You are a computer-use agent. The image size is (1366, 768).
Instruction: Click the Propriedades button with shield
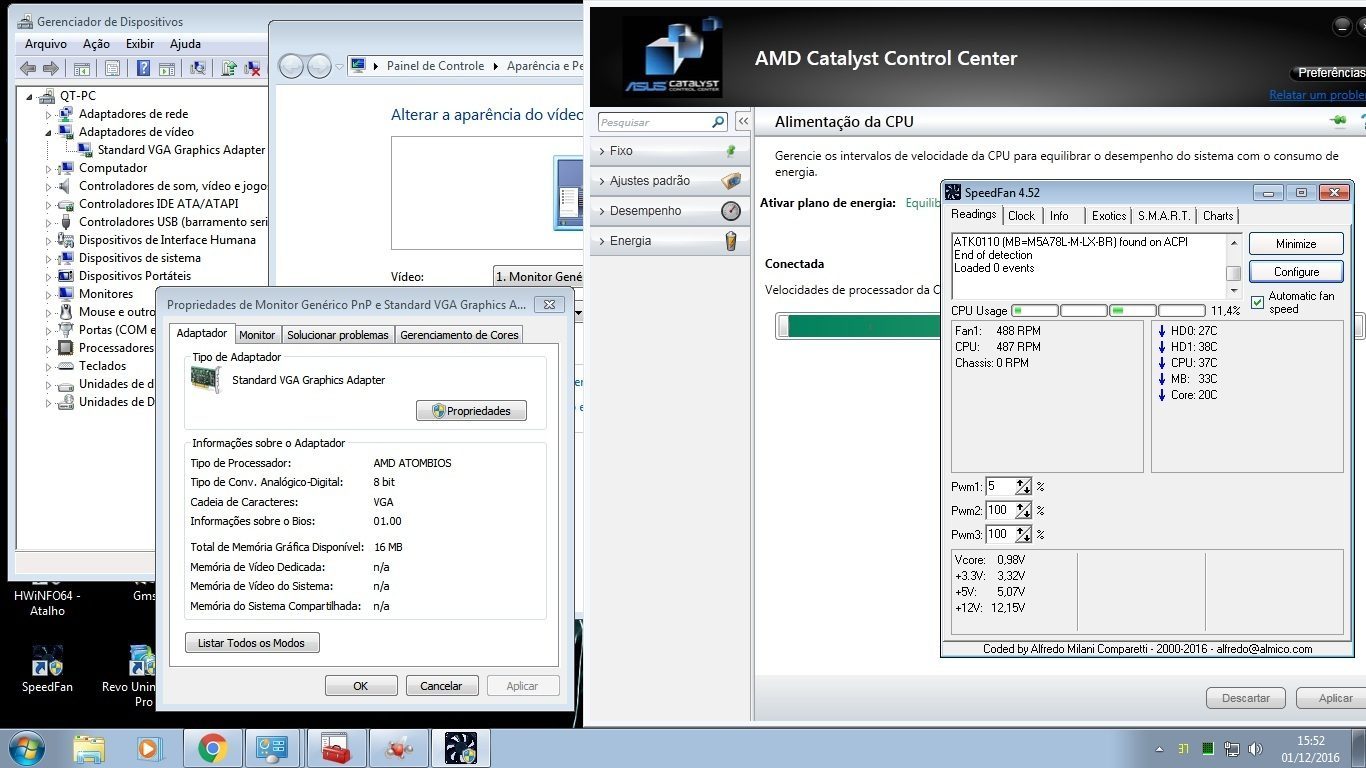pos(471,411)
